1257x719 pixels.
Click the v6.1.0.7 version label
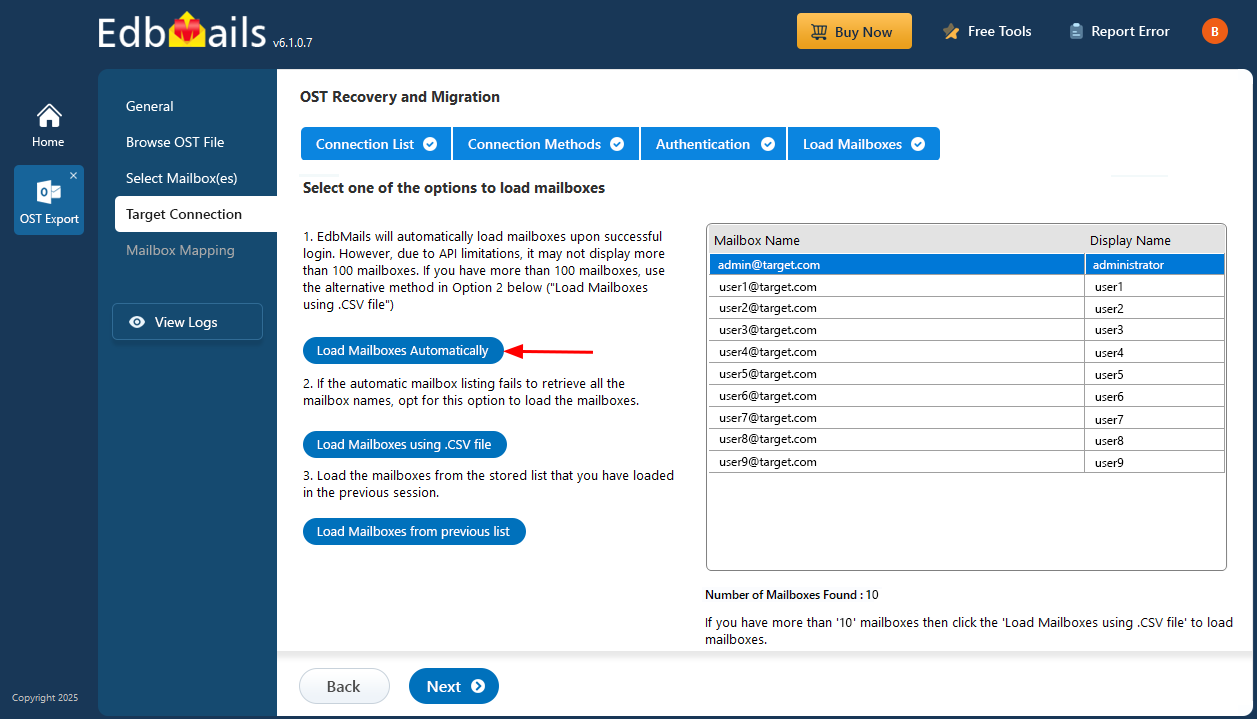tap(292, 43)
